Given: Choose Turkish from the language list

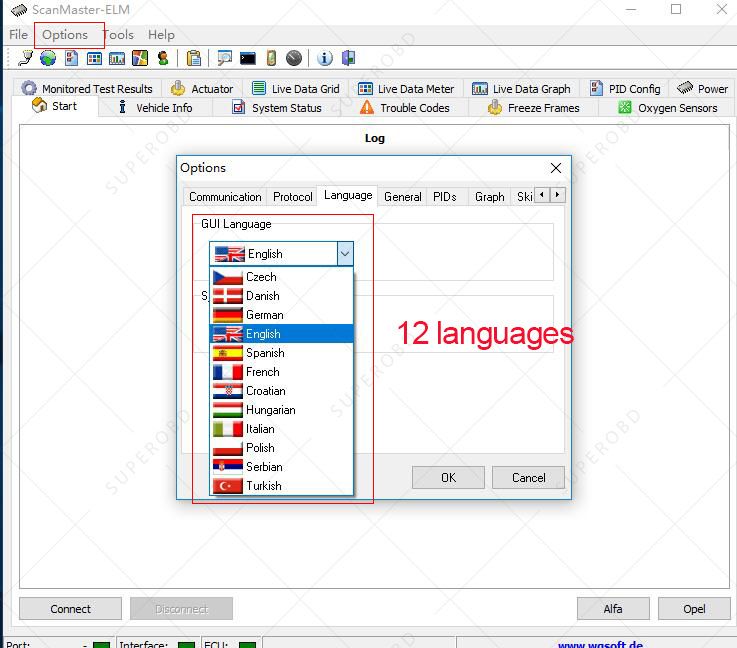Looking at the screenshot, I should pyautogui.click(x=282, y=486).
